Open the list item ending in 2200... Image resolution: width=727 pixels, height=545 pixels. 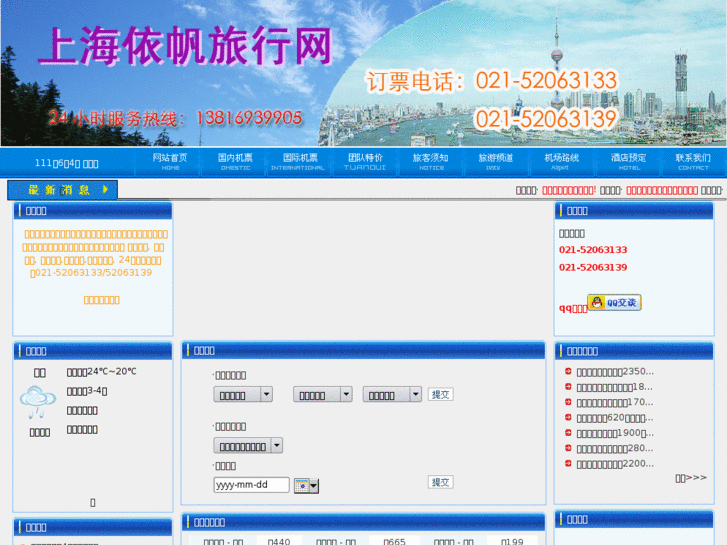[615, 464]
